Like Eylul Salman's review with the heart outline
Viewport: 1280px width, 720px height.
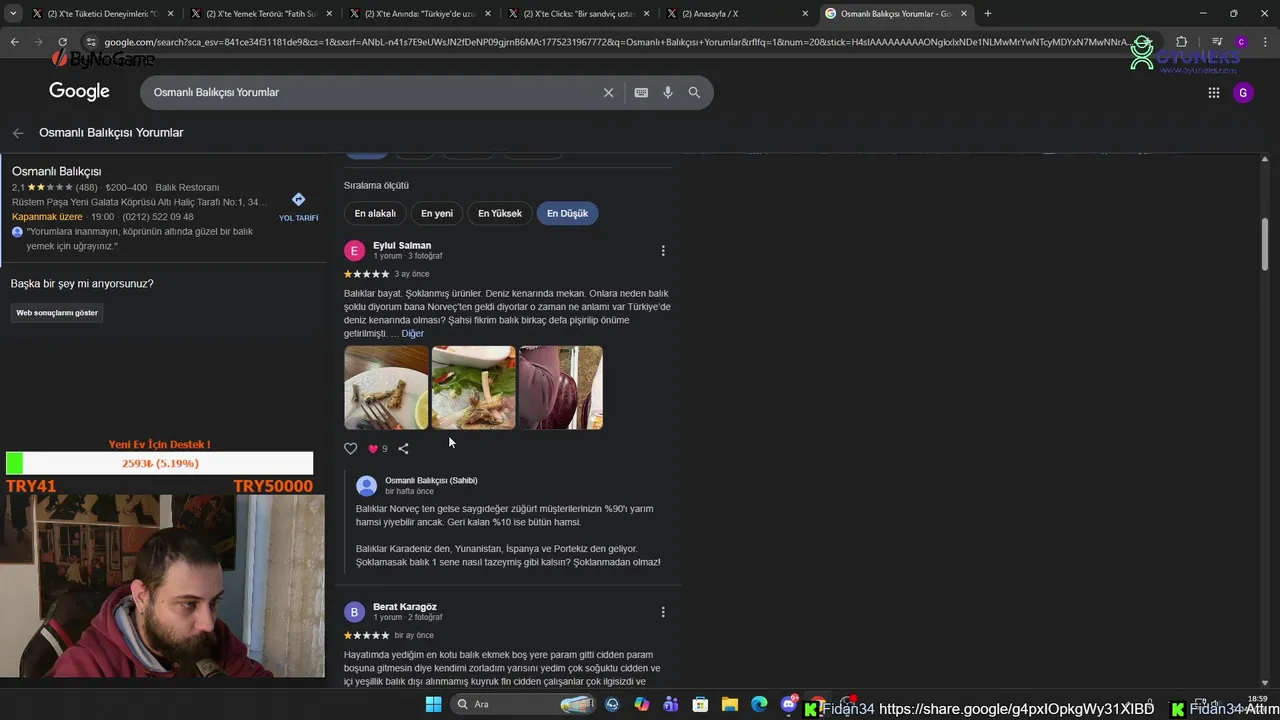[350, 449]
